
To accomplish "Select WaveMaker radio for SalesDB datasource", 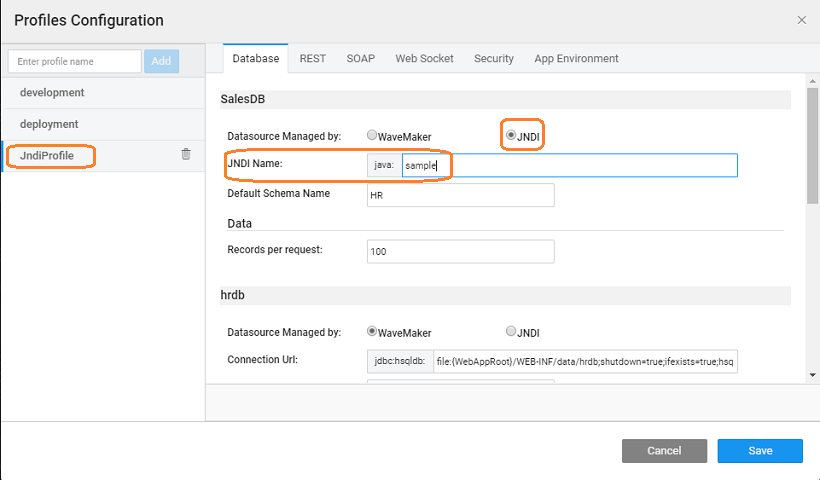I will (372, 135).
